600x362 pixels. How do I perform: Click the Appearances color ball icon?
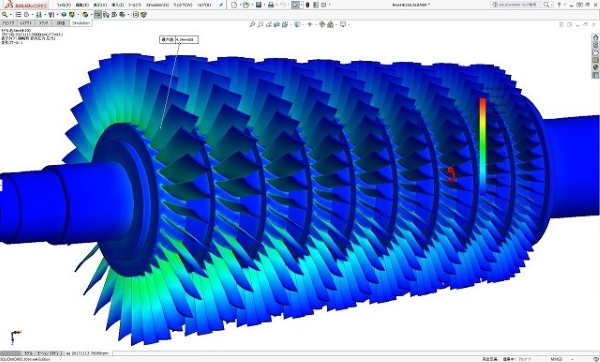(x=322, y=24)
